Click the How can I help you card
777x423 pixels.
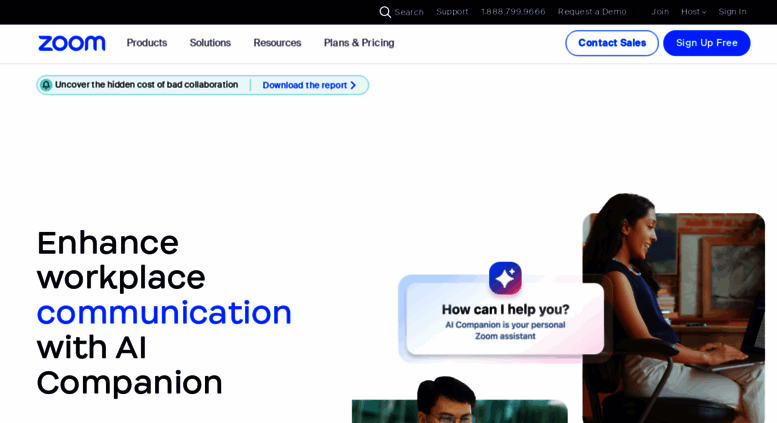pos(505,318)
